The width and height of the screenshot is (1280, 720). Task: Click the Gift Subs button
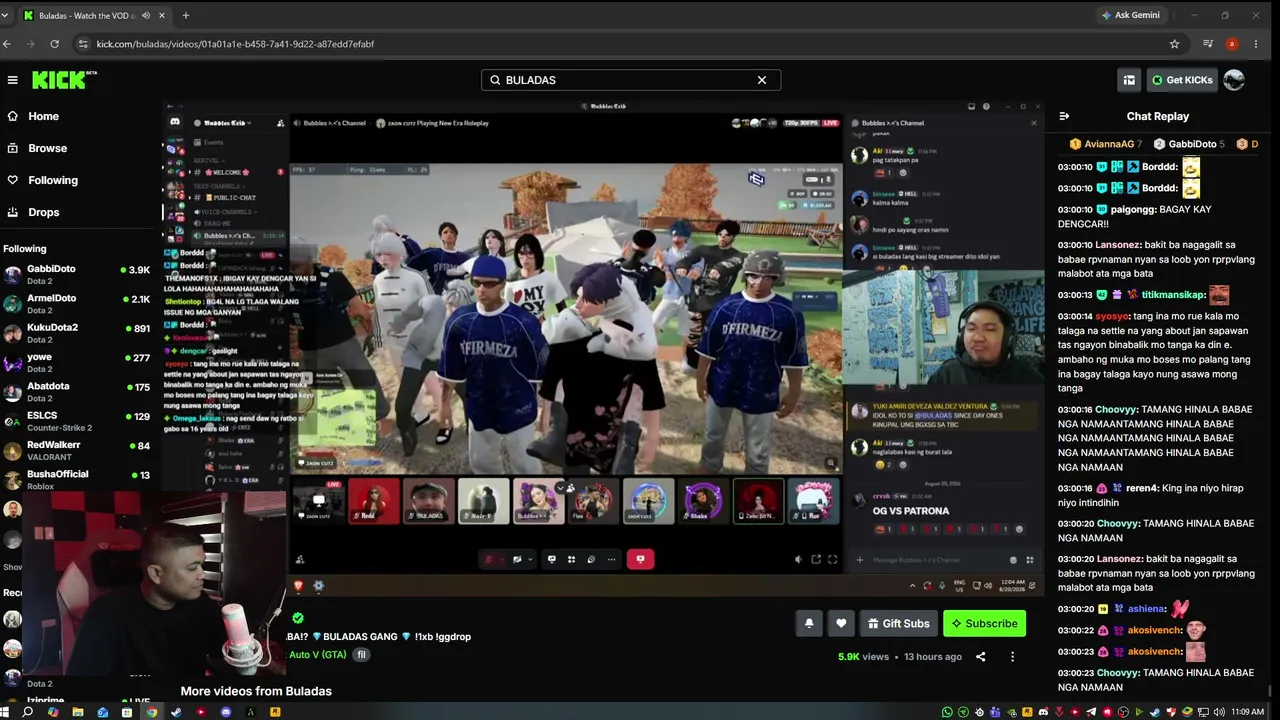(x=898, y=623)
